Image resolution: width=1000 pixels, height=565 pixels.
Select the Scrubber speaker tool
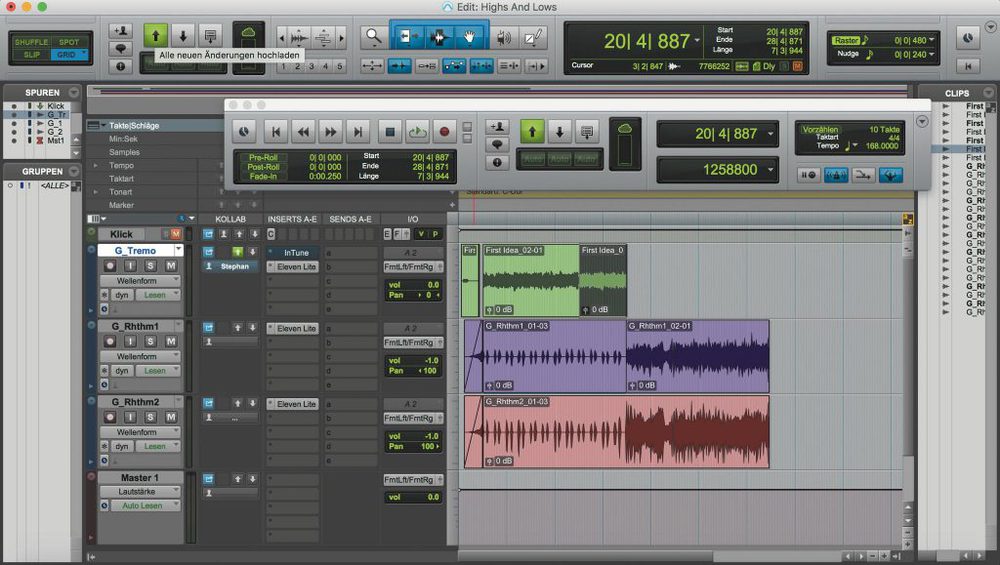coord(504,38)
